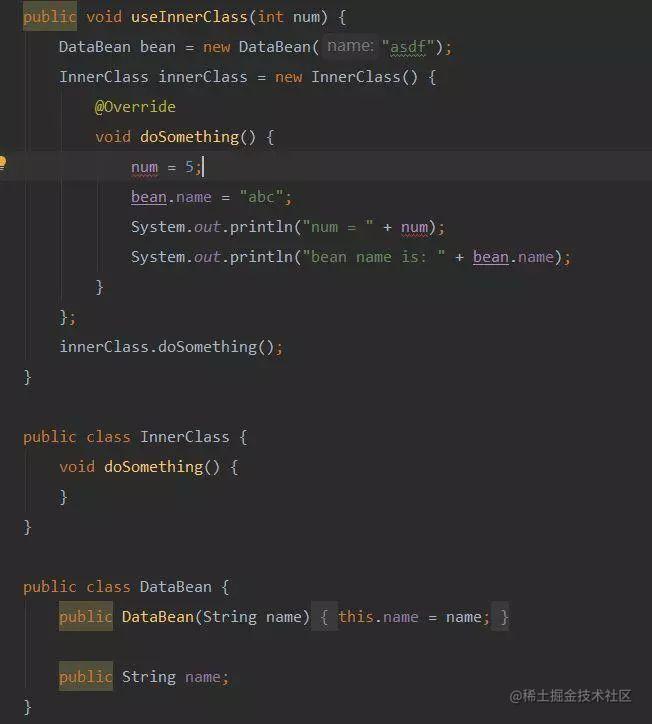Viewport: 652px width, 724px height.
Task: Click the yellow lightbulb quick-fix icon
Action: click(2, 163)
